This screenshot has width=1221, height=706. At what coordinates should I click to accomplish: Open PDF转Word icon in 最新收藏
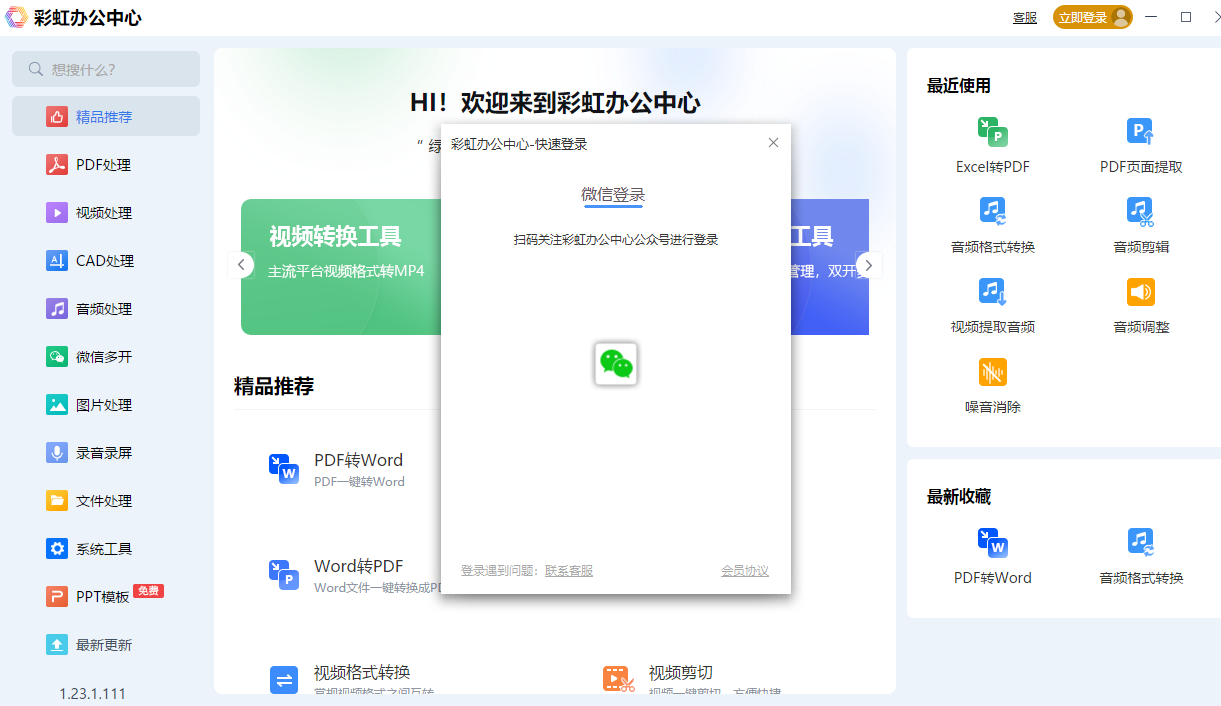coord(992,542)
